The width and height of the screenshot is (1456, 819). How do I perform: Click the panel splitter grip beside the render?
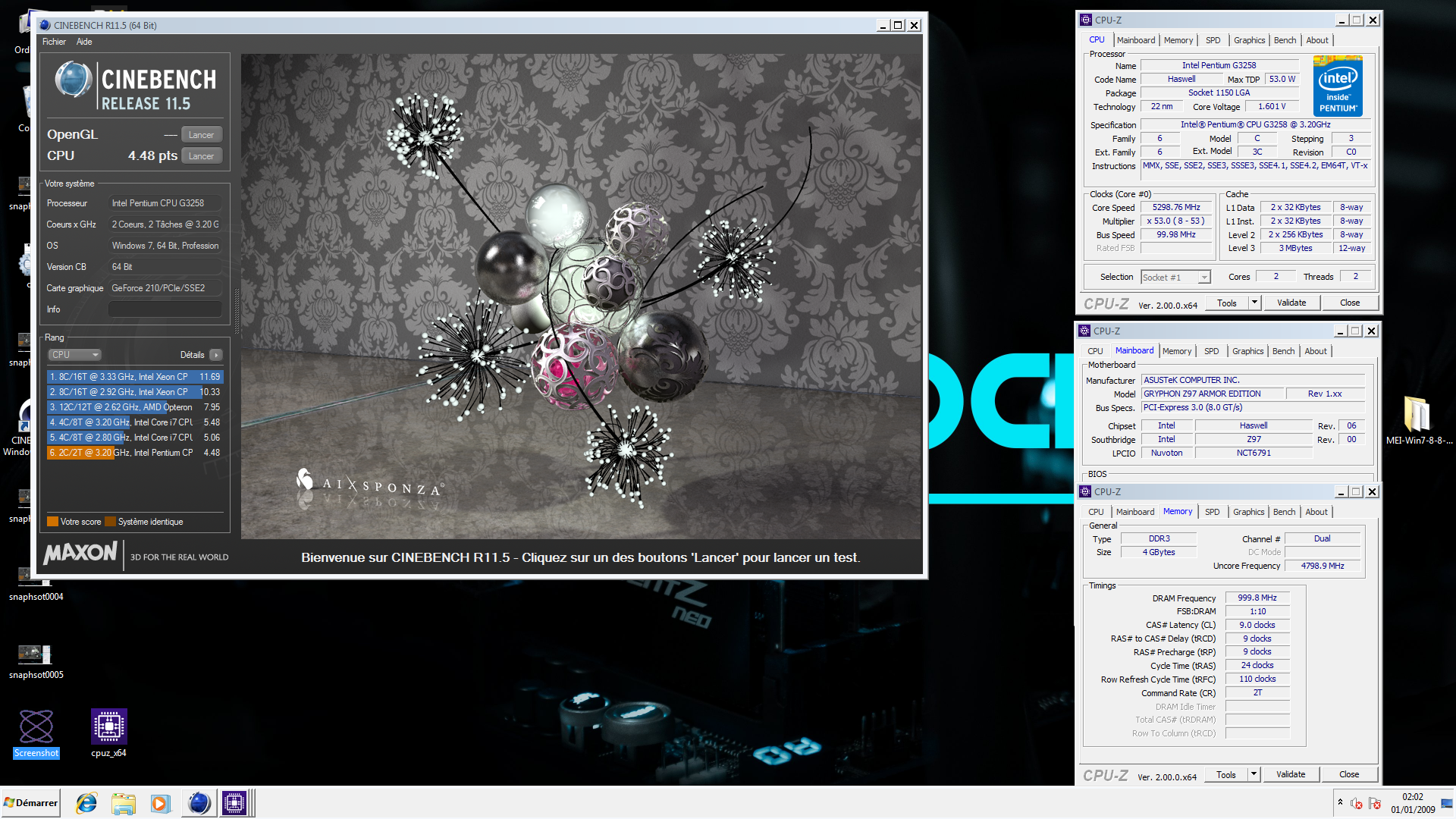pyautogui.click(x=237, y=311)
